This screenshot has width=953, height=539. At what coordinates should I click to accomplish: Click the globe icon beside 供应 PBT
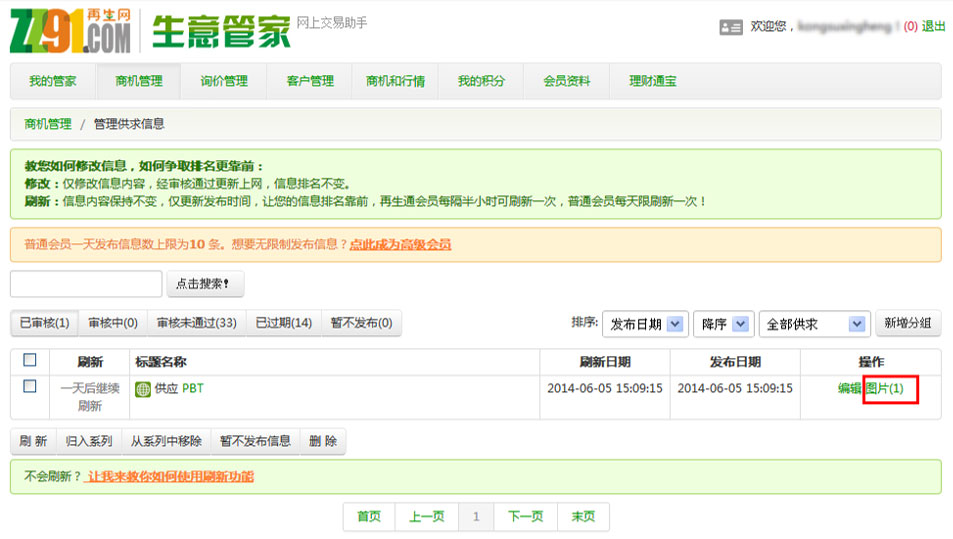pos(143,389)
